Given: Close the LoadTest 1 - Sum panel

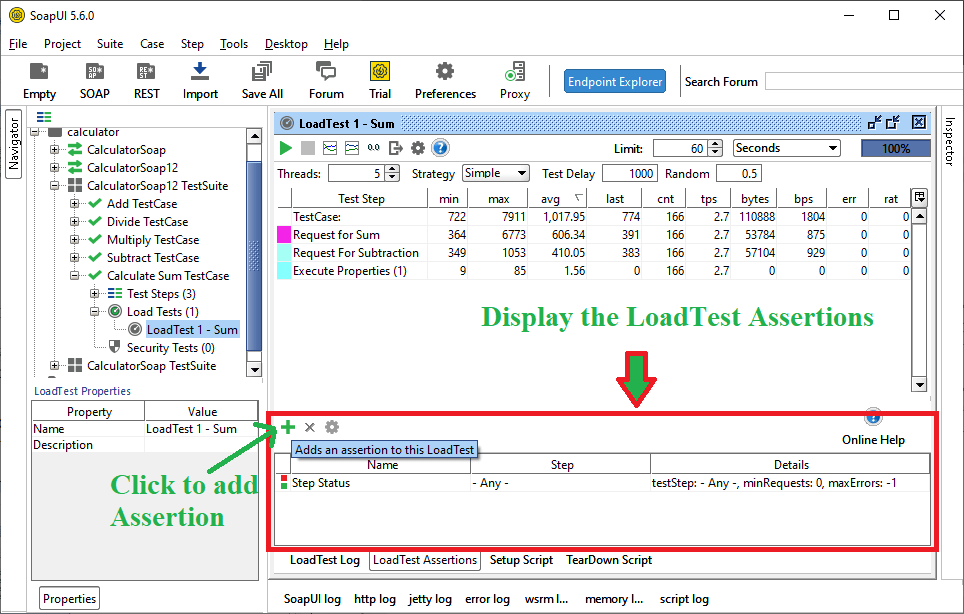Looking at the screenshot, I should 919,122.
